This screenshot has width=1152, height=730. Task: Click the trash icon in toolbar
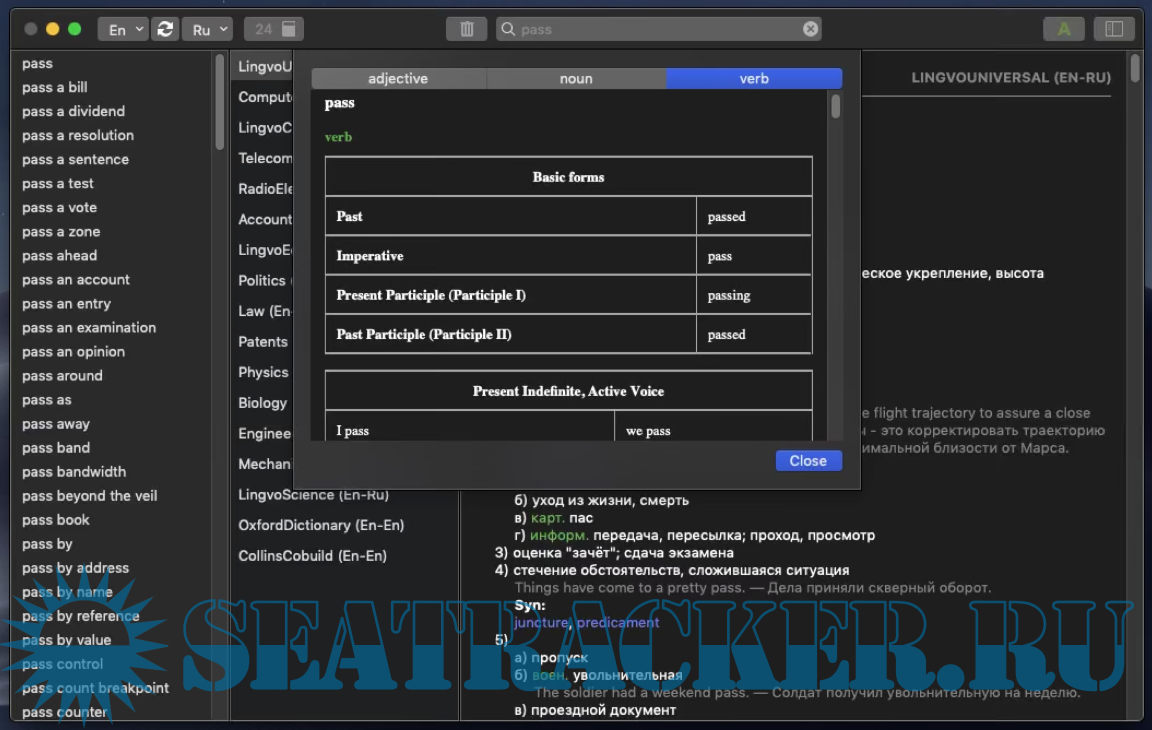click(466, 29)
